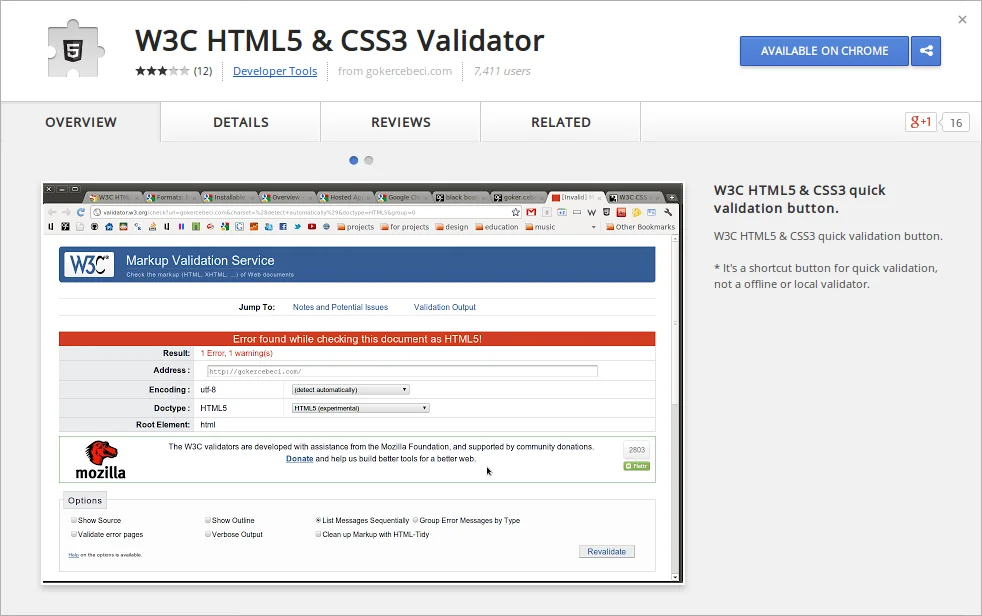The width and height of the screenshot is (982, 616).
Task: Click the mozilla dinosaur logo
Action: pos(100,460)
